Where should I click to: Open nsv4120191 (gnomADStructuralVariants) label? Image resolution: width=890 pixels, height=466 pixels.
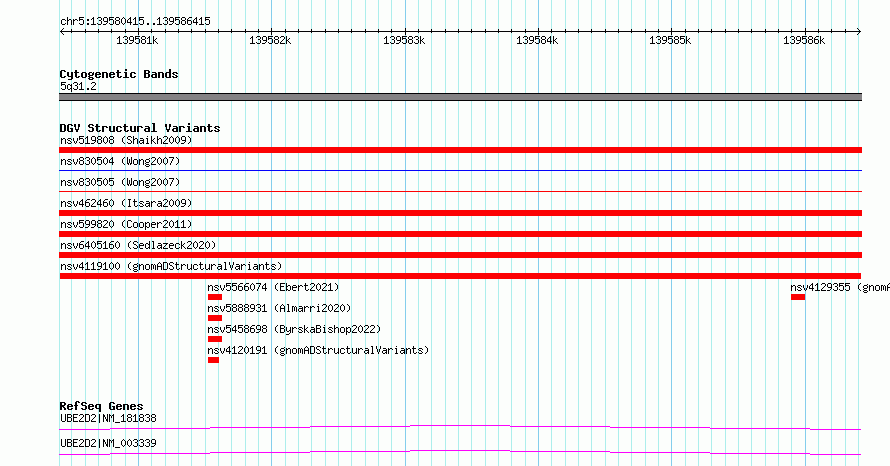[318, 350]
